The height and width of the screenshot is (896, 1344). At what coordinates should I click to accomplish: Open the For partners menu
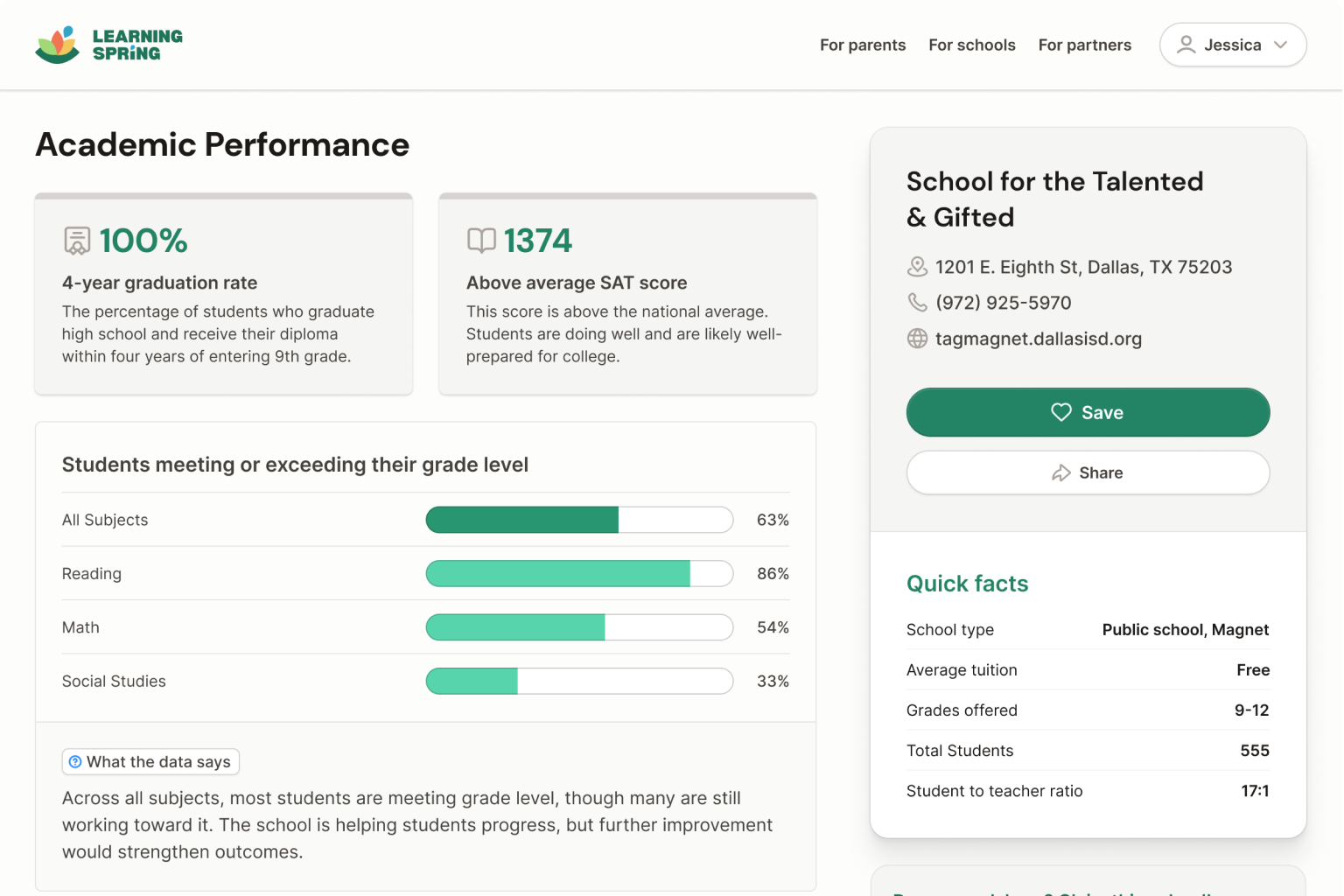coord(1084,45)
